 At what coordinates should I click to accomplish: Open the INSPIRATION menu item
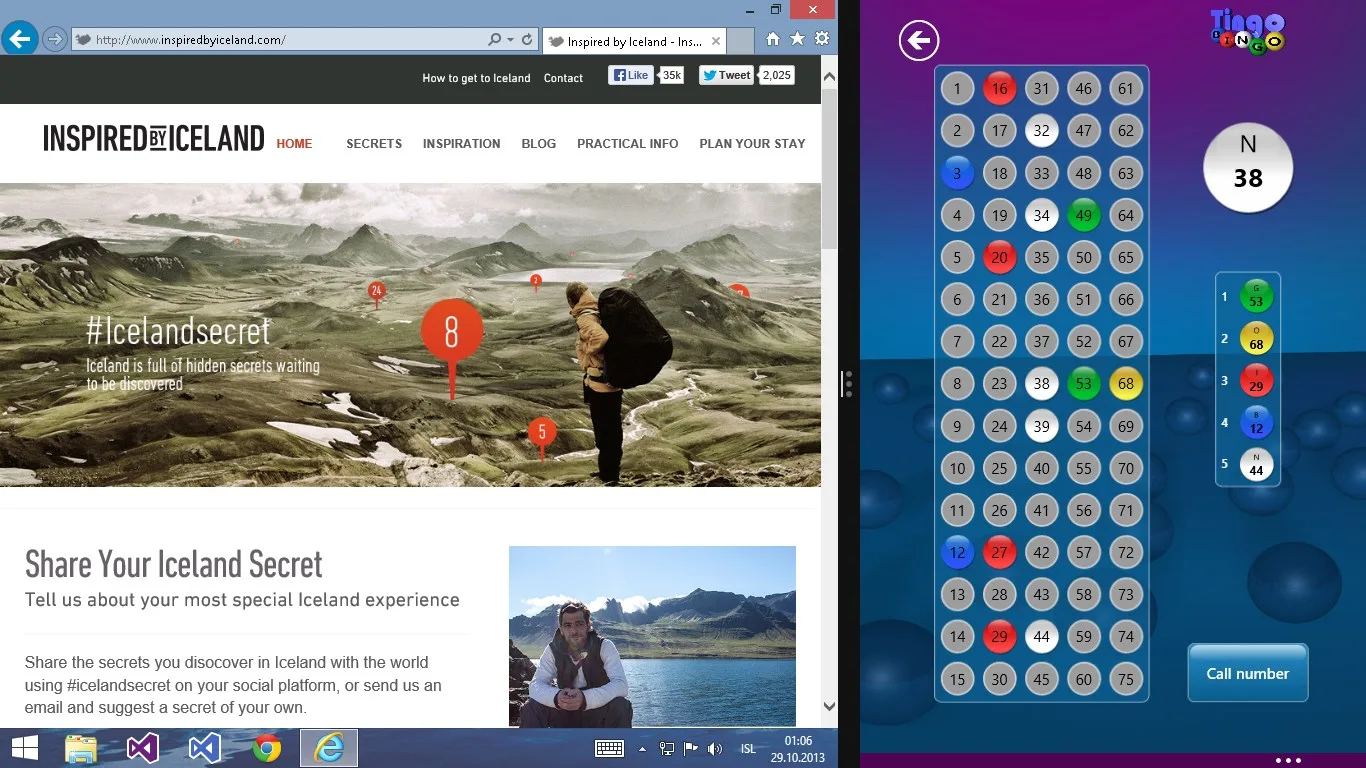461,144
